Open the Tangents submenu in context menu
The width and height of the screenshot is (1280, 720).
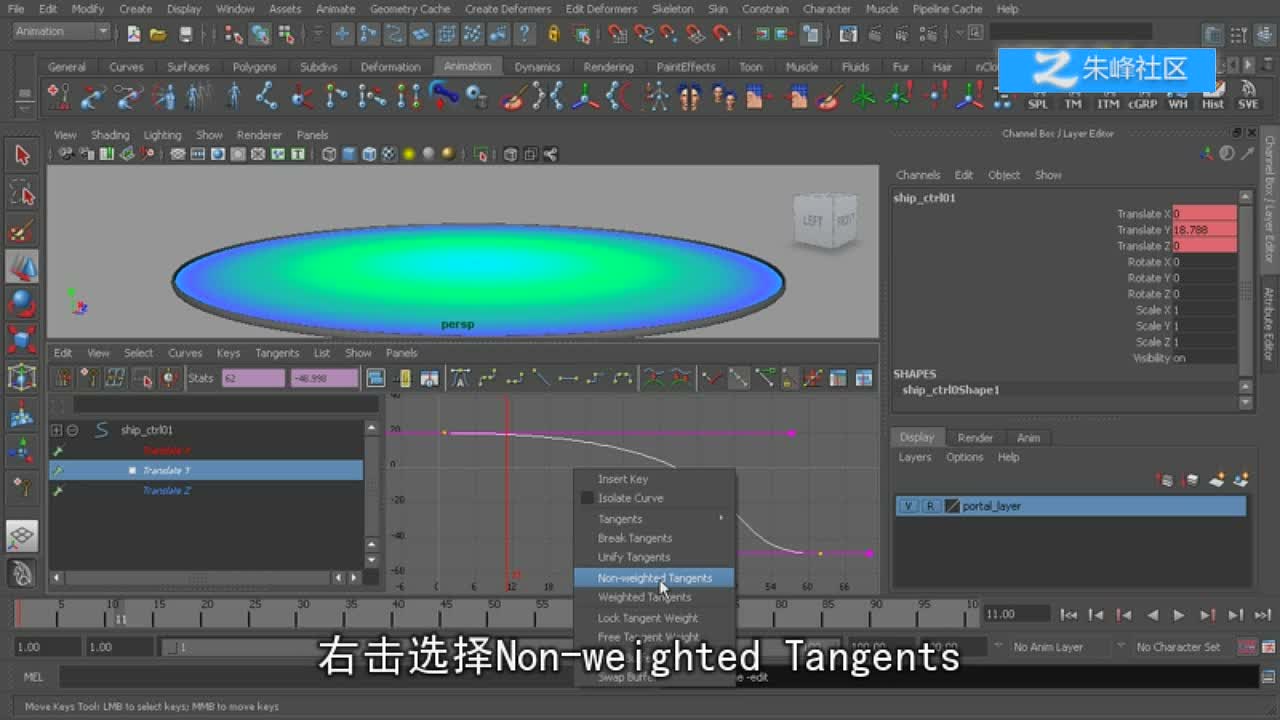(x=654, y=519)
